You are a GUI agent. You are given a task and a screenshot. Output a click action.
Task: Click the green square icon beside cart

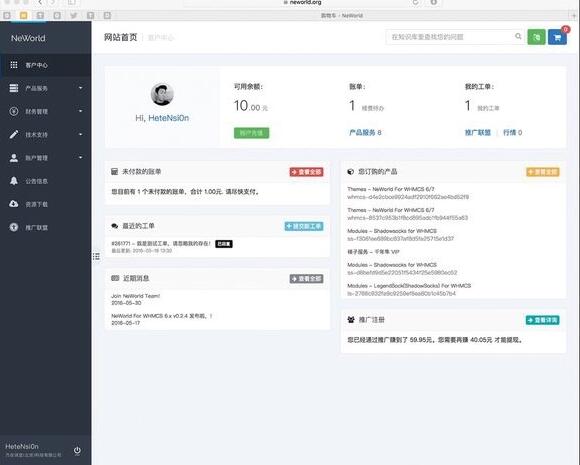click(x=536, y=37)
